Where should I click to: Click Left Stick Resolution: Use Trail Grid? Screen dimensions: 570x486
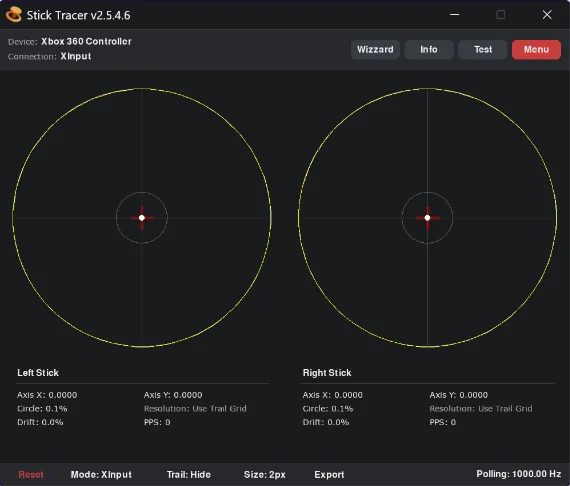(x=195, y=409)
